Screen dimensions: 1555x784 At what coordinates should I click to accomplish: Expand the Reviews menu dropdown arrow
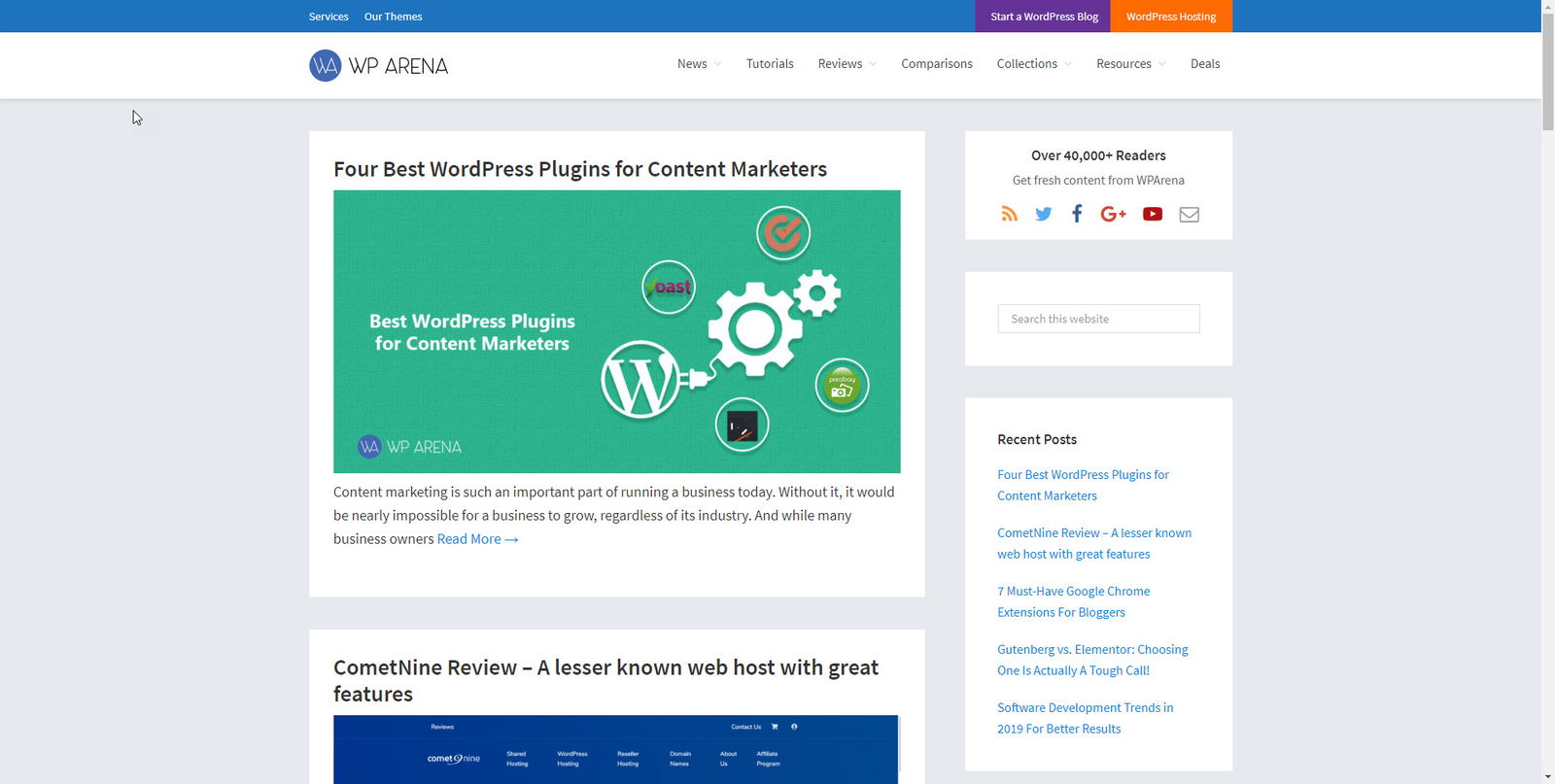pos(873,64)
